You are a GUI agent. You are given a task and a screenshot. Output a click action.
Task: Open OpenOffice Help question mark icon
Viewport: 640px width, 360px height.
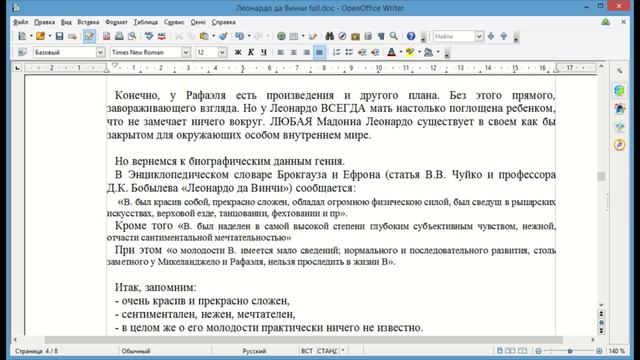(411, 36)
